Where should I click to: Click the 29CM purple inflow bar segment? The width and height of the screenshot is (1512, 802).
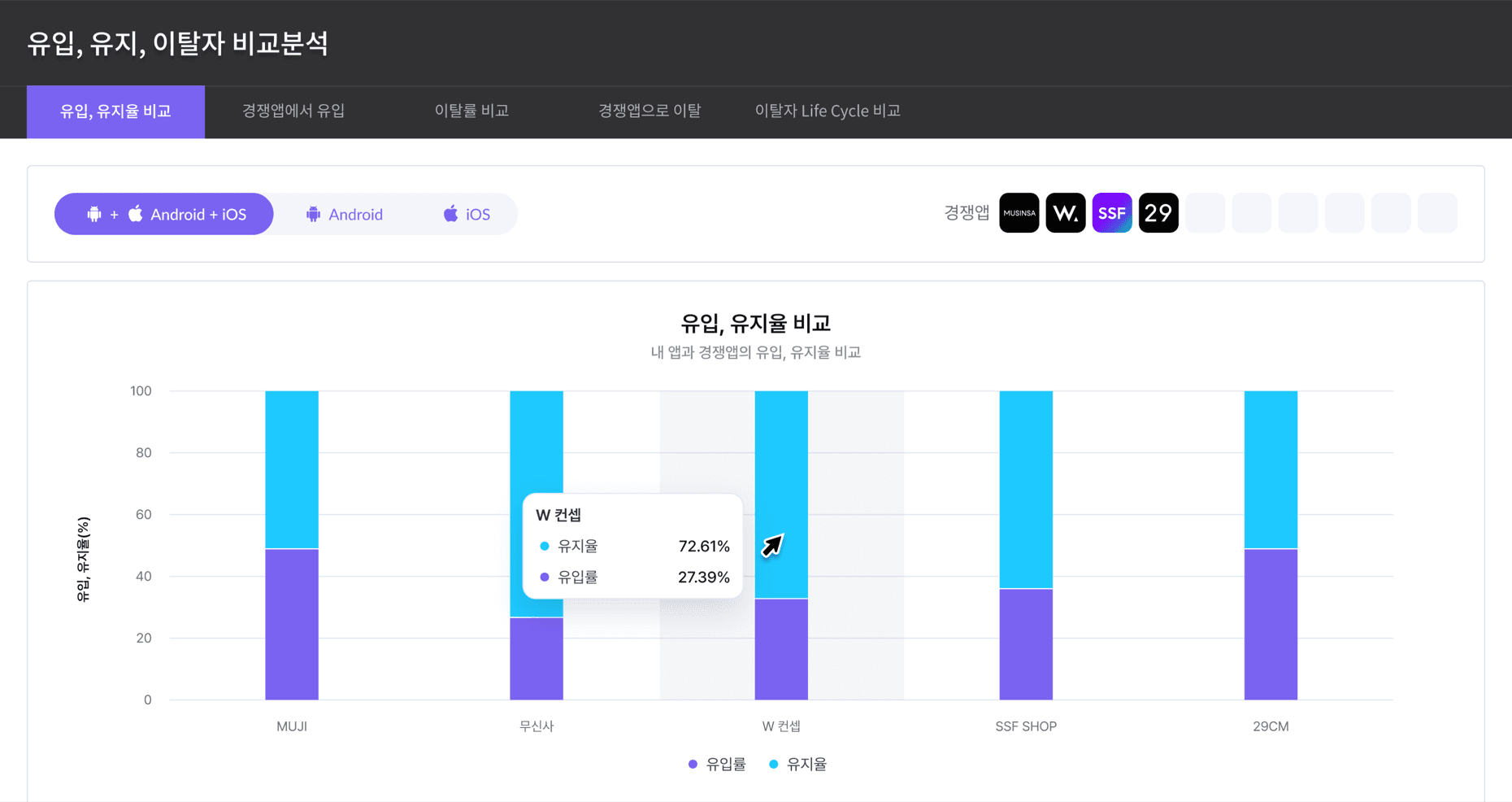pyautogui.click(x=1271, y=625)
